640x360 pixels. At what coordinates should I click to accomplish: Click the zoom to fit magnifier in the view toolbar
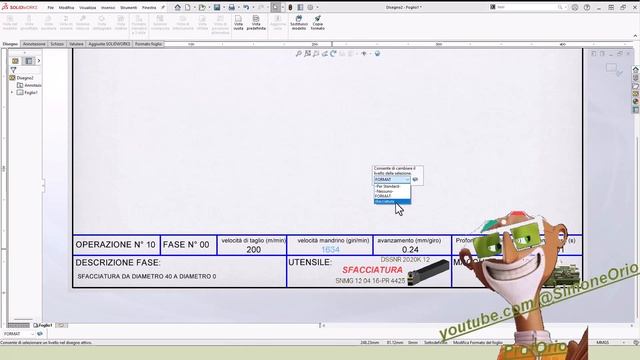[299, 53]
